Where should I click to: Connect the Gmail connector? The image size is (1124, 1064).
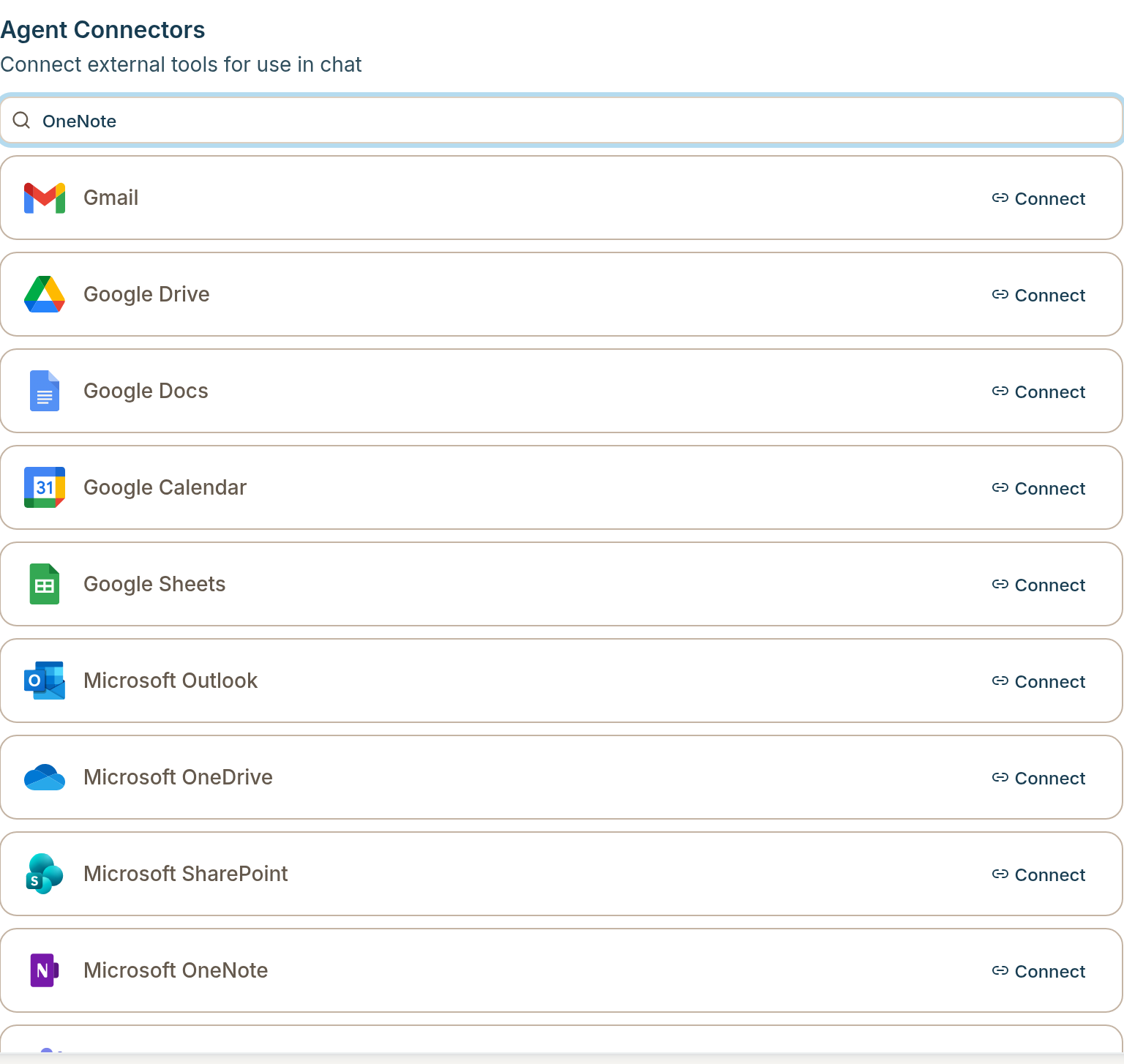1038,198
